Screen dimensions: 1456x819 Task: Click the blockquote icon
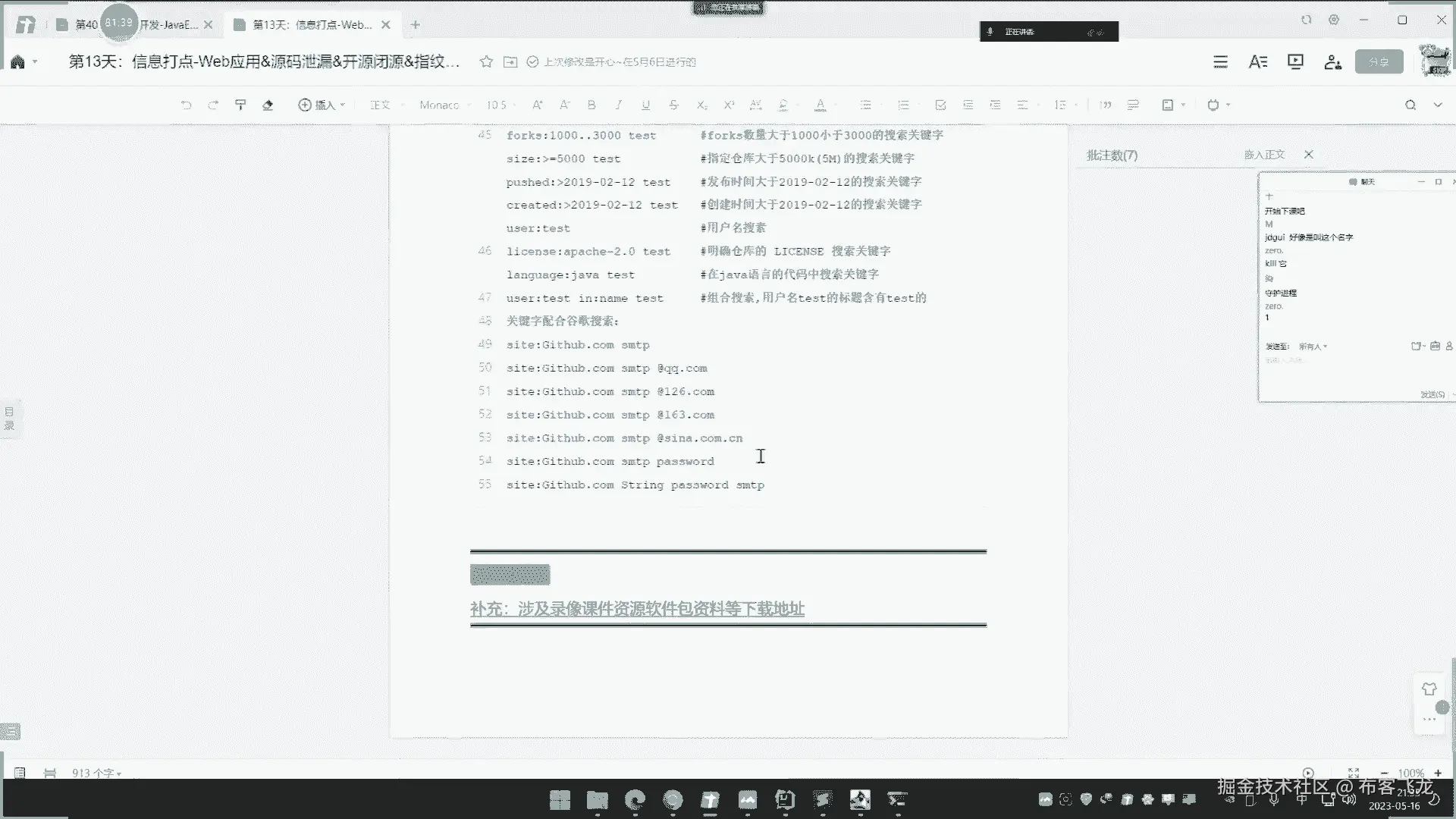1106,105
